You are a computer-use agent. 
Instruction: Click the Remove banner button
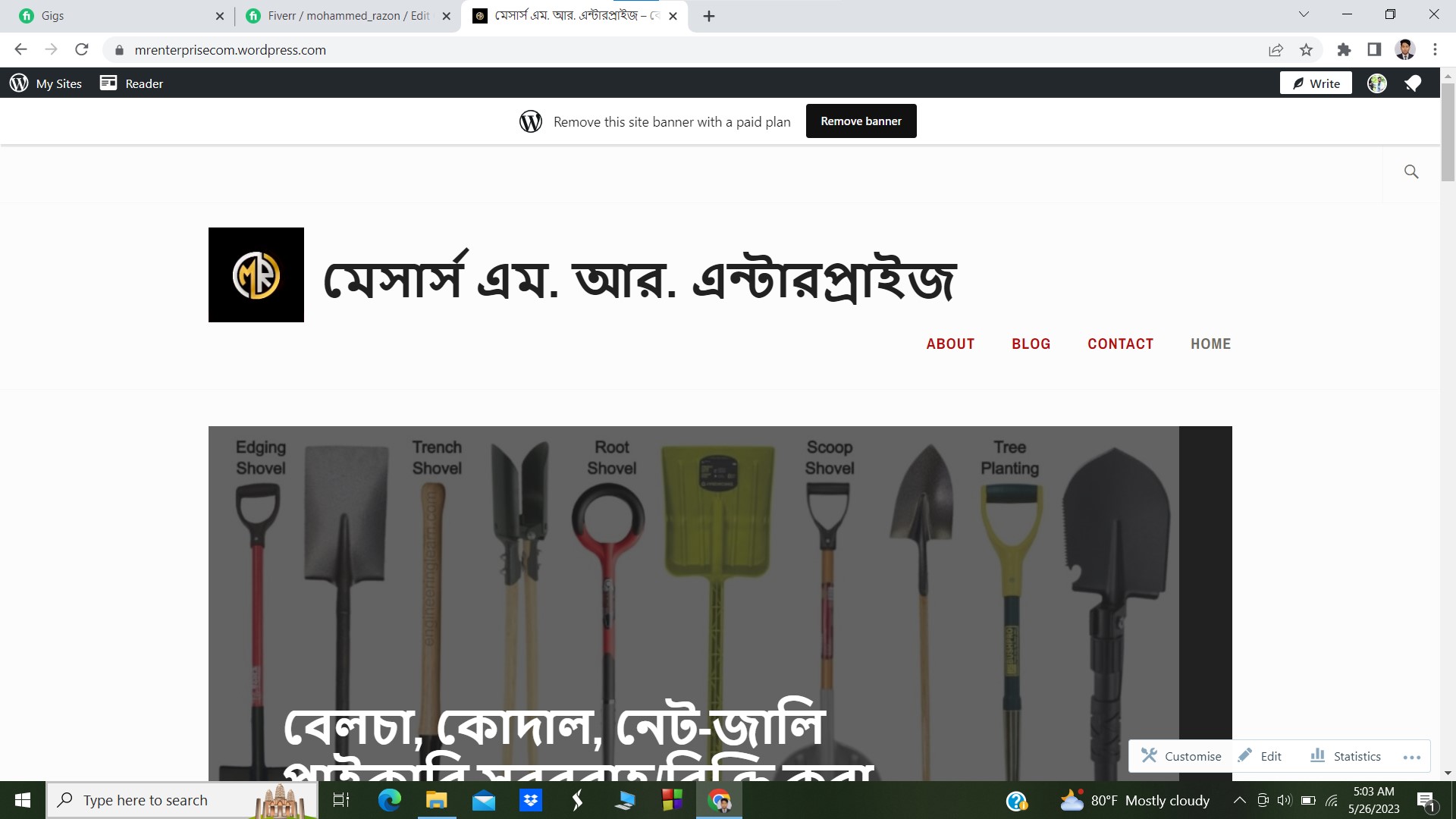pyautogui.click(x=861, y=121)
